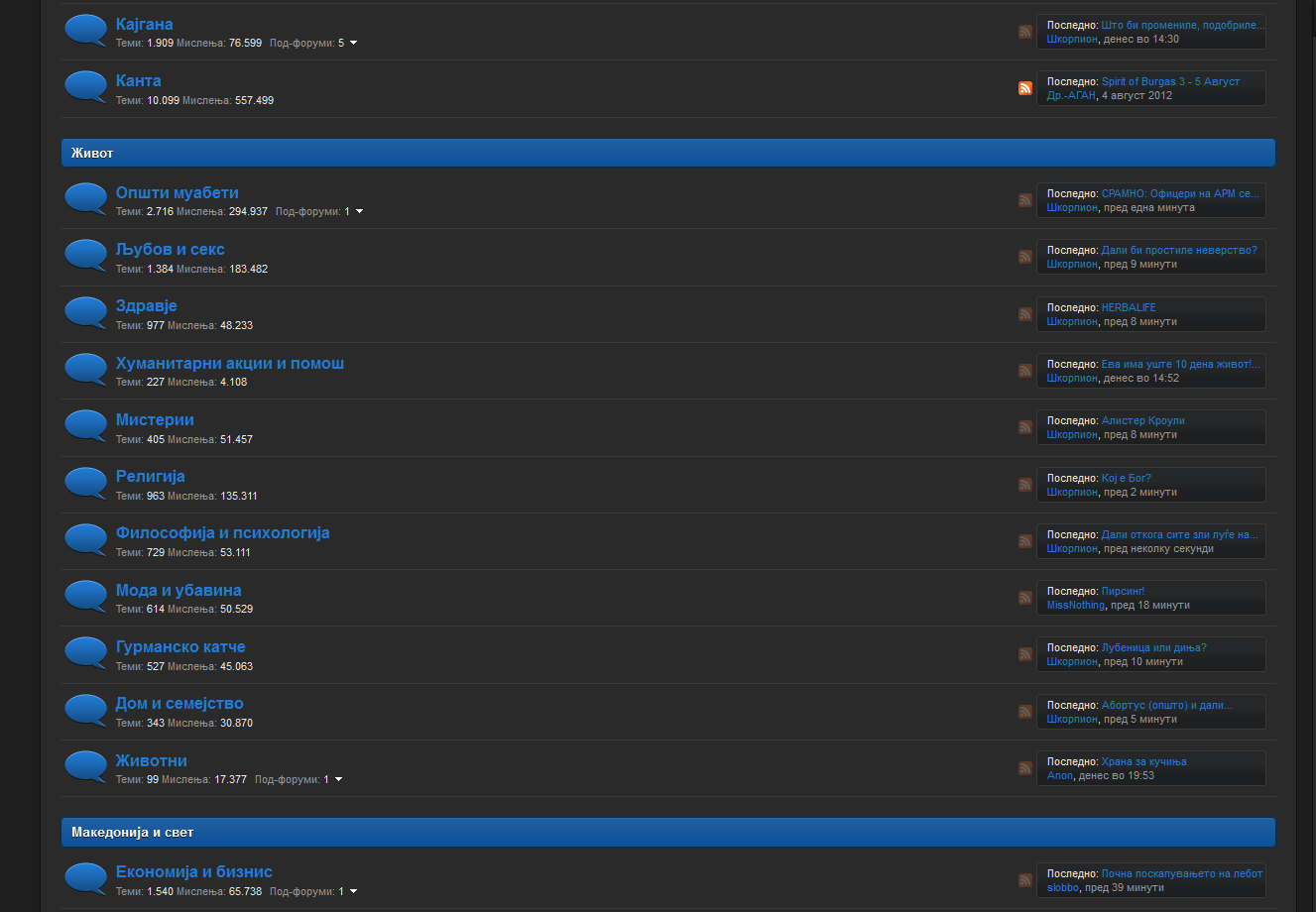Click the forum status icon for Здравје
This screenshot has width=1316, height=912.
(x=86, y=312)
